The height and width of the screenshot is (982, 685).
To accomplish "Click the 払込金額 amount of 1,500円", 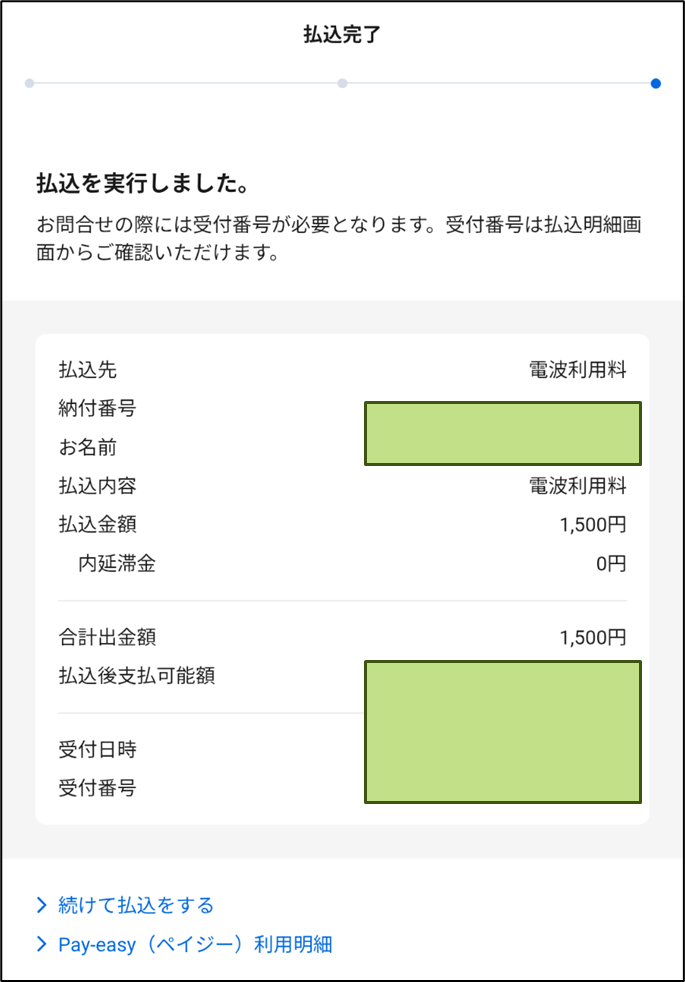I will pyautogui.click(x=593, y=525).
